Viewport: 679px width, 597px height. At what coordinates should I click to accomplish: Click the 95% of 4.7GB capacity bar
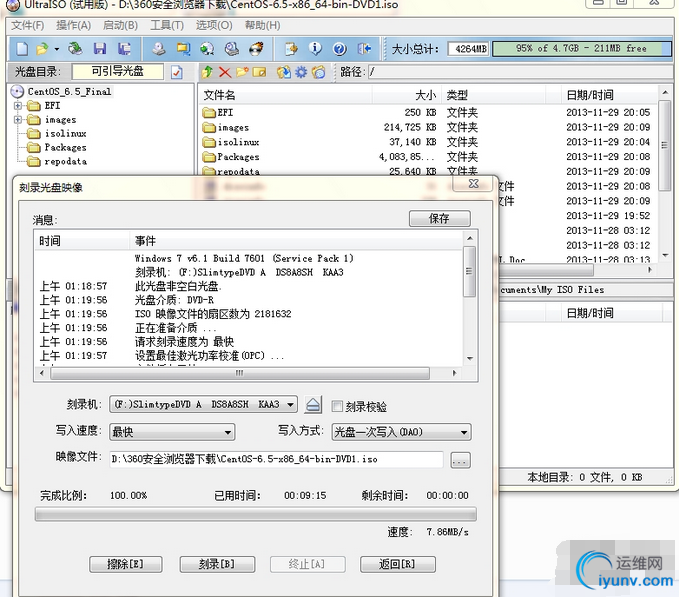[582, 48]
